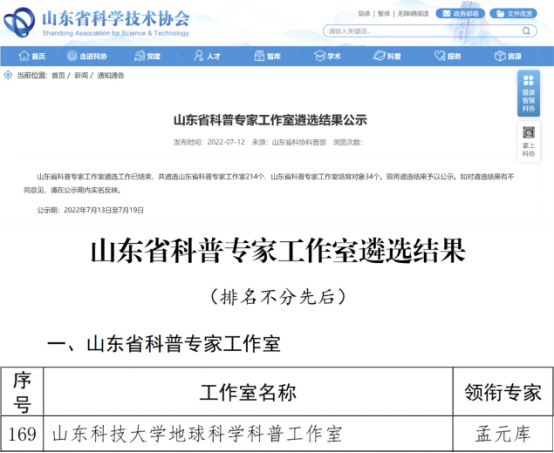Click the folder icon in 文件收发 button
This screenshot has width=554, height=453.
500,13
